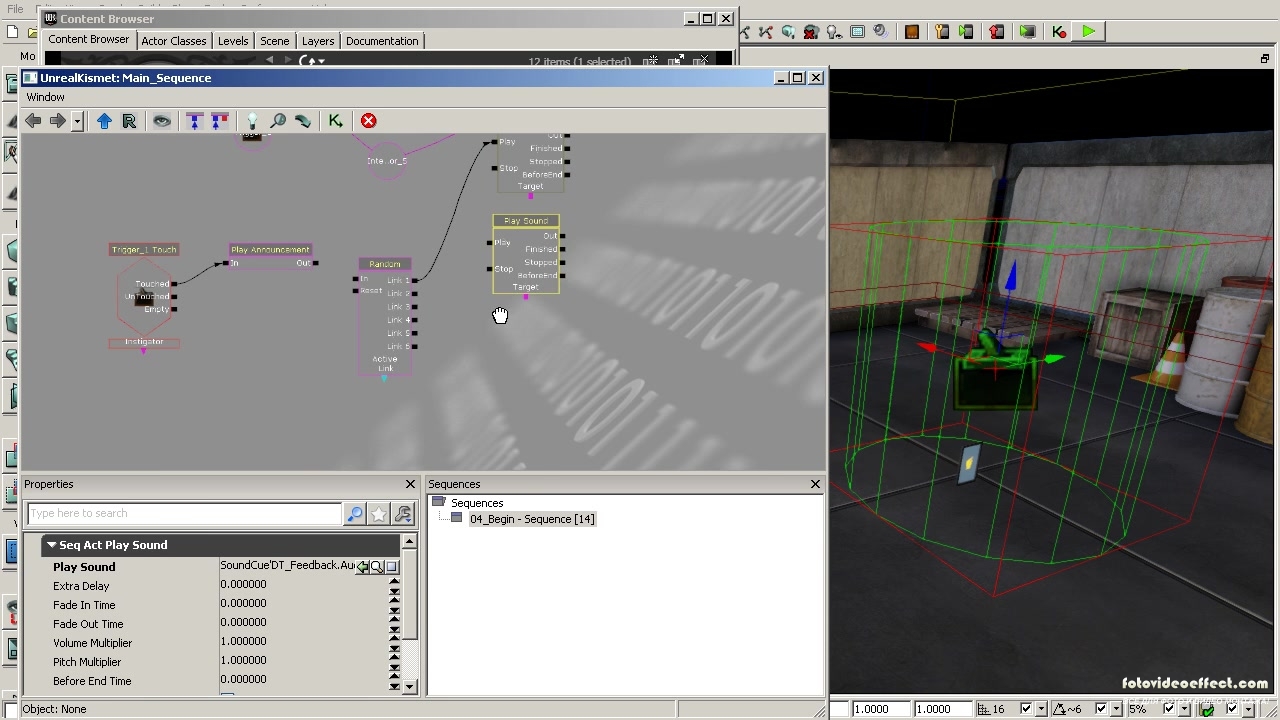Viewport: 1280px width, 720px height.
Task: Click the green curved arrow update icon
Action: coord(302,121)
